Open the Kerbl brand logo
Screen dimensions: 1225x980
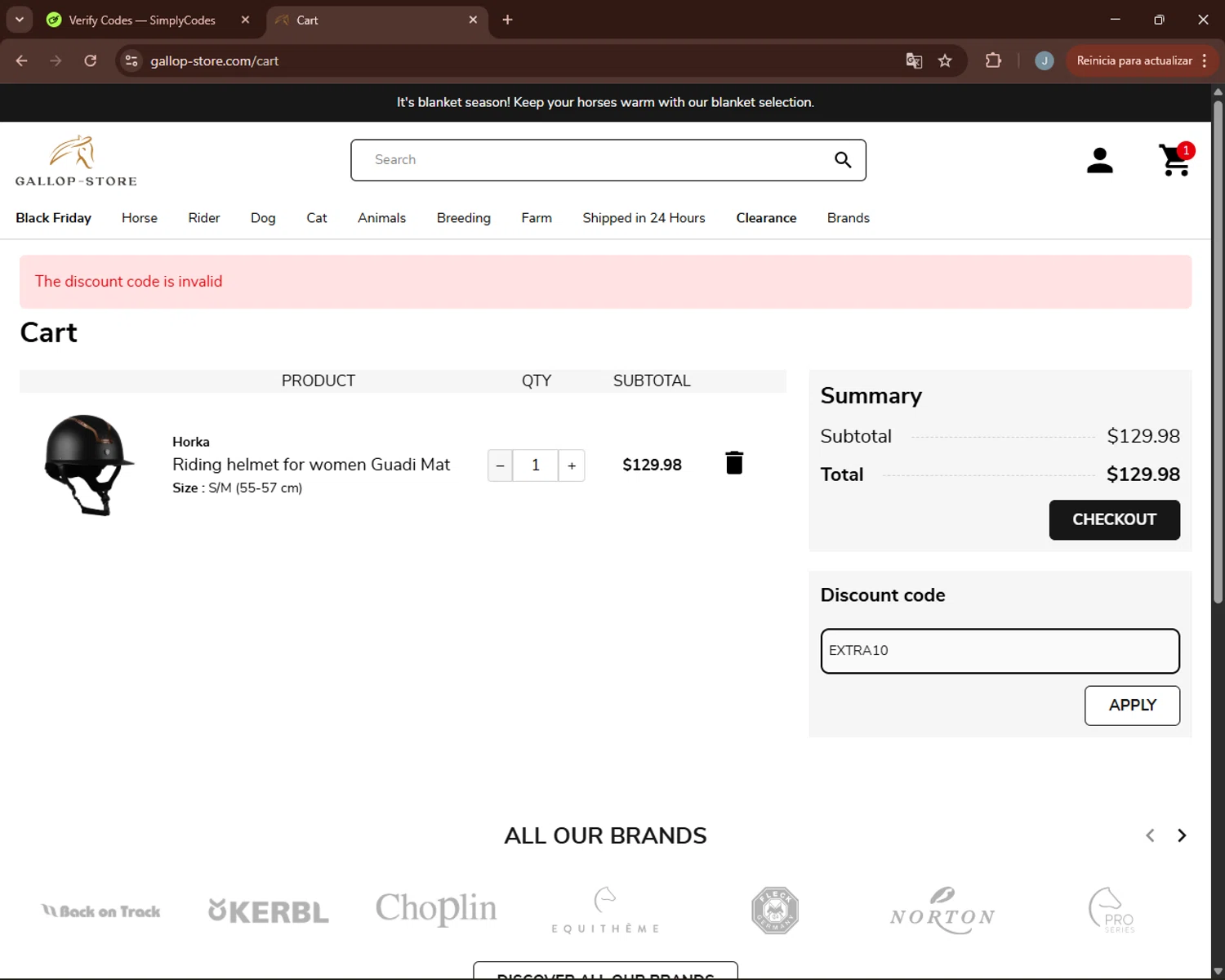(269, 911)
